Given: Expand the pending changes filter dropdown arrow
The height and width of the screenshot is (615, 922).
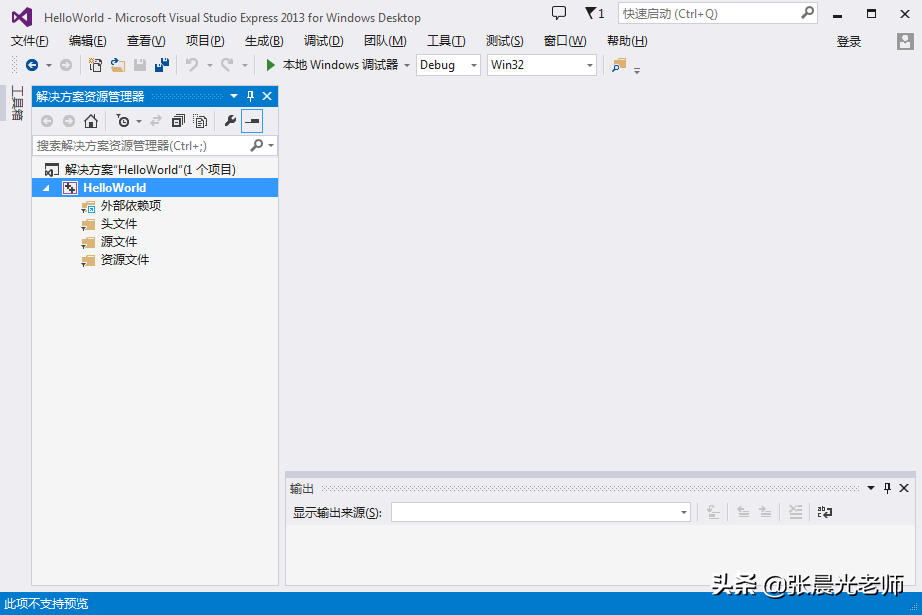Looking at the screenshot, I should [x=139, y=122].
